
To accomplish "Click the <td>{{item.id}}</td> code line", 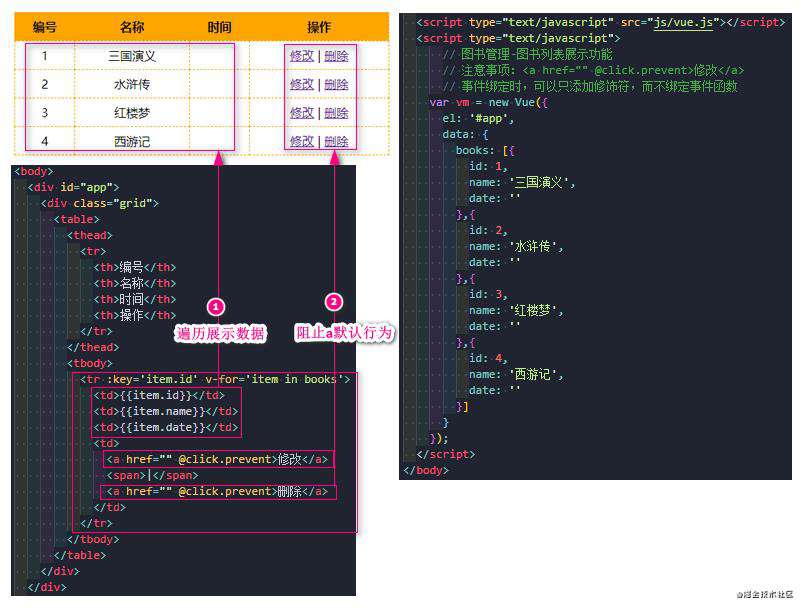I will [159, 395].
